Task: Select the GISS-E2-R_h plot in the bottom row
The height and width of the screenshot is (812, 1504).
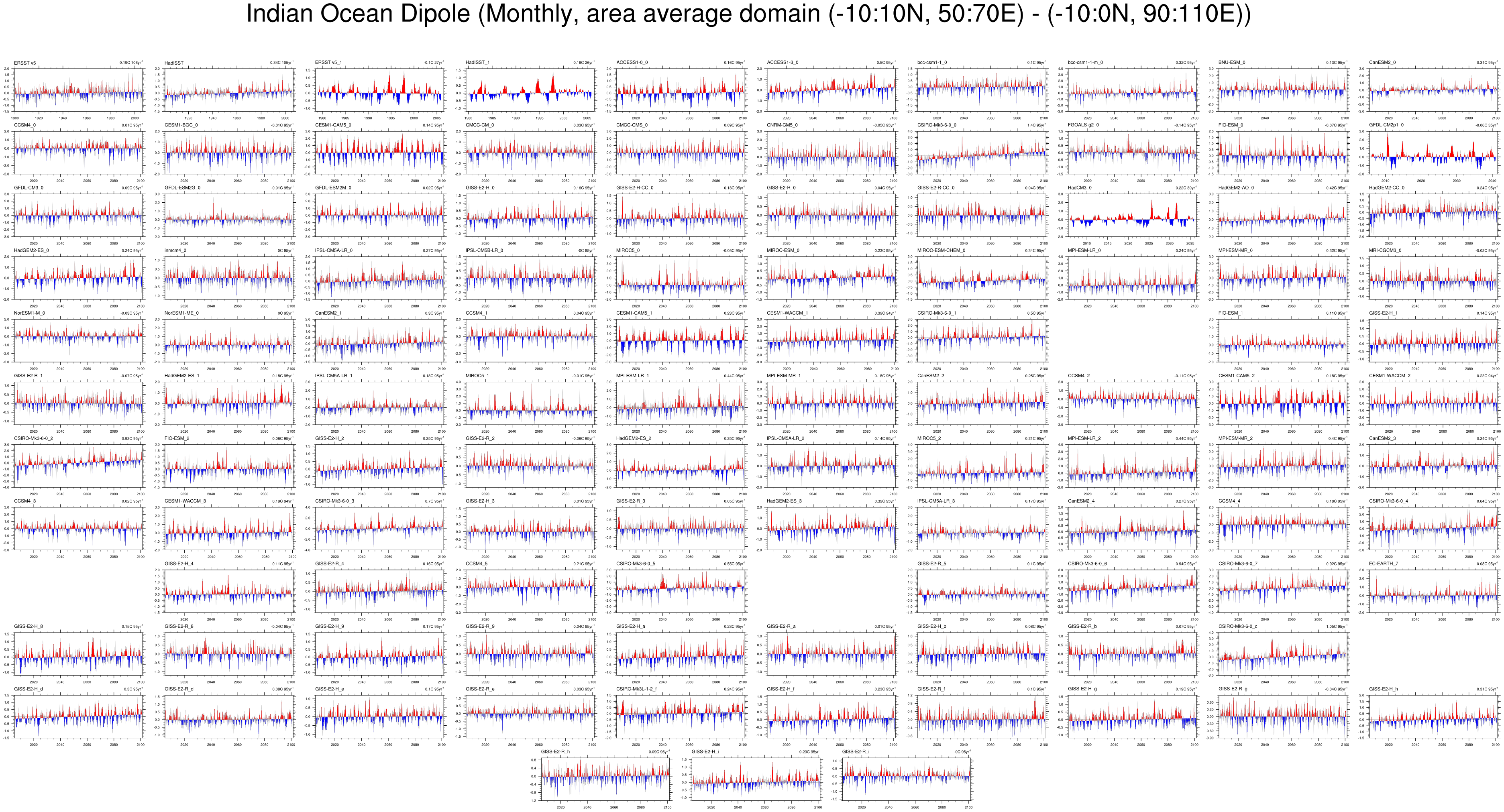Action: (x=605, y=779)
